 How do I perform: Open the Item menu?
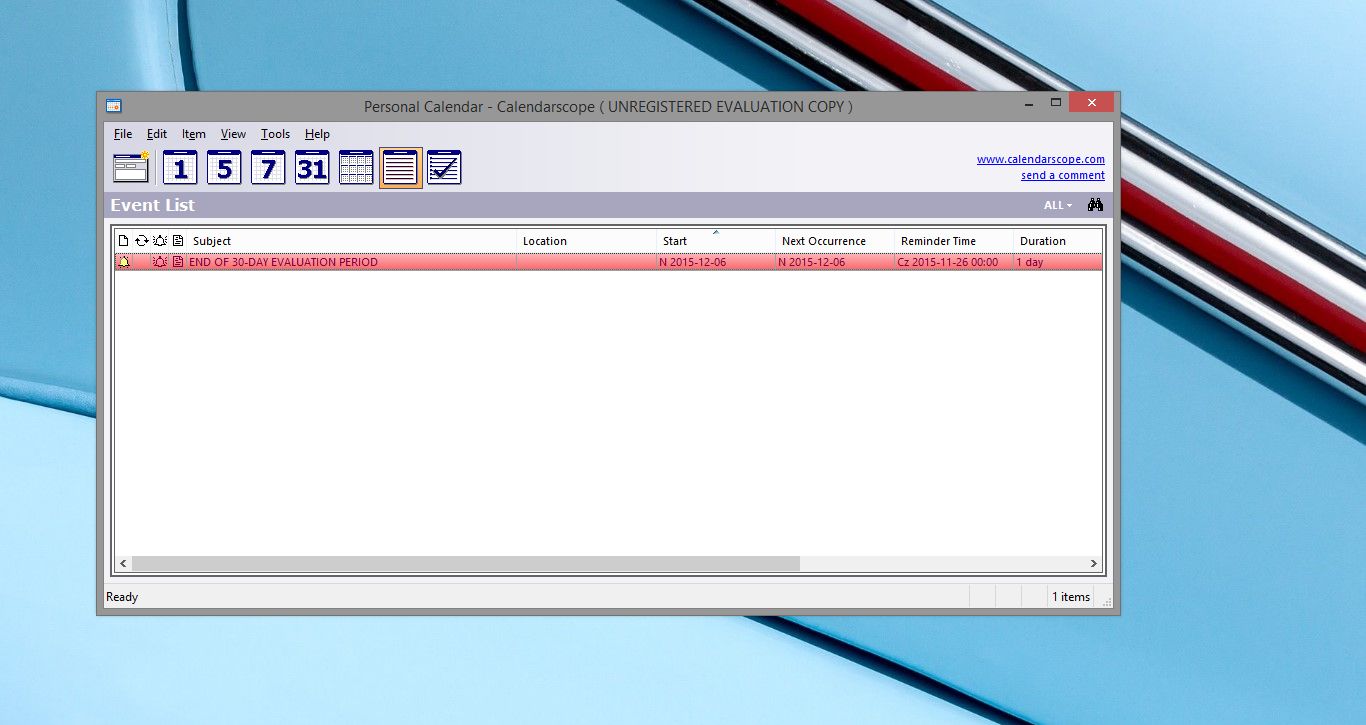point(194,134)
